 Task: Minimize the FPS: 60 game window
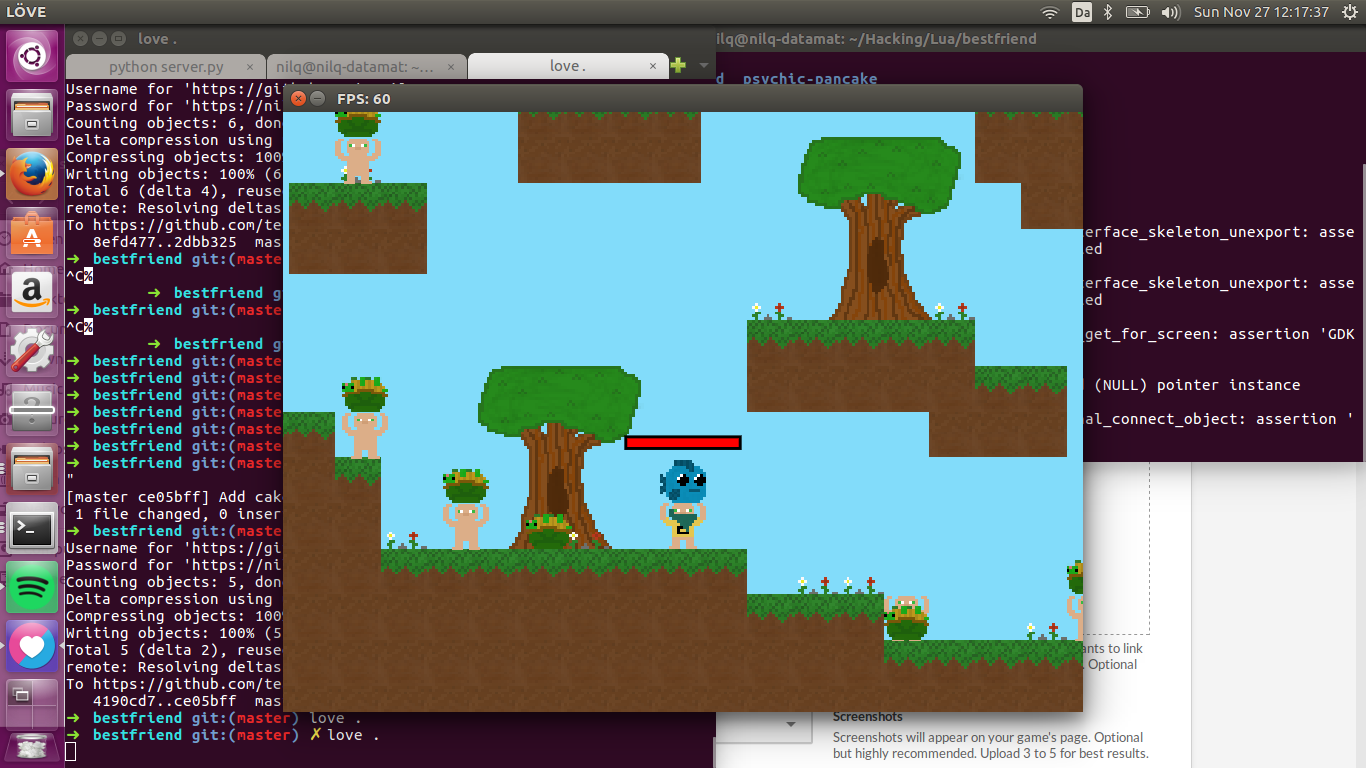tap(318, 98)
